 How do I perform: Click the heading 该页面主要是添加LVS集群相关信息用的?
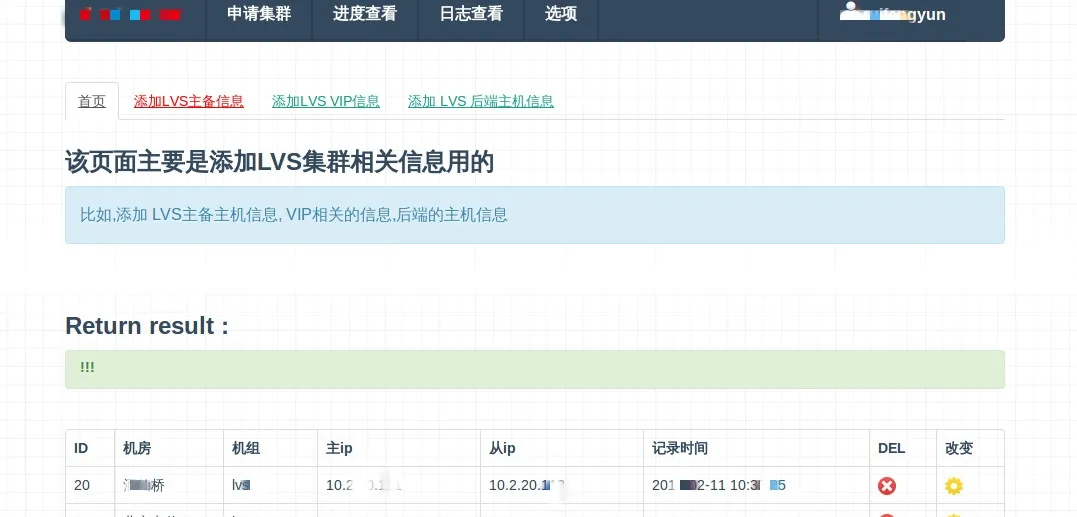click(x=280, y=163)
